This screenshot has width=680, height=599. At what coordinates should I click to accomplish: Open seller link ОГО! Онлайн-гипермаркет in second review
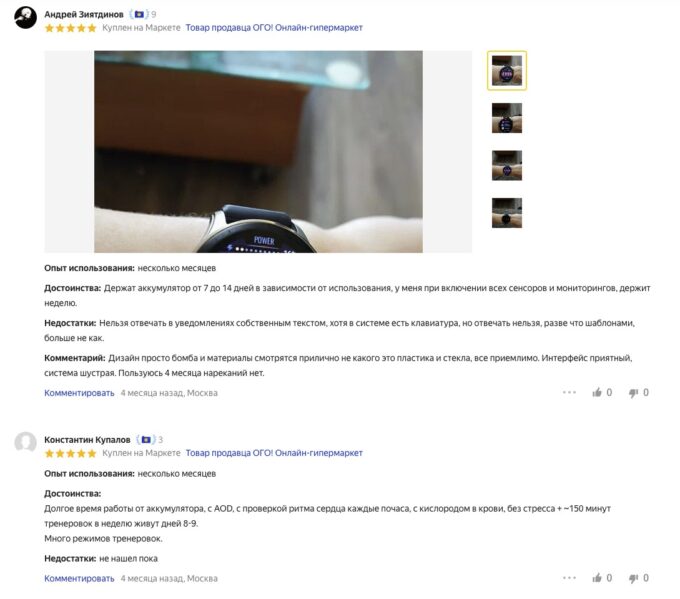click(x=274, y=453)
